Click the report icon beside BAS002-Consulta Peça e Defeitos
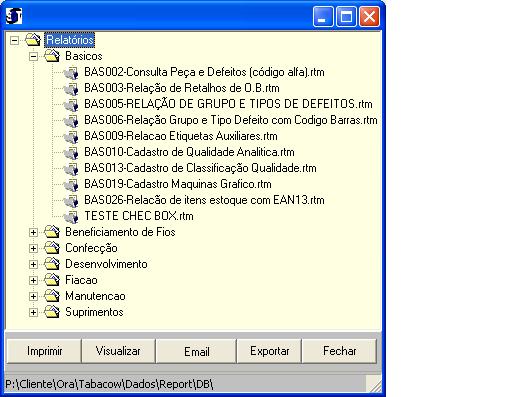Viewport: 513px width, 397px height. (71, 72)
